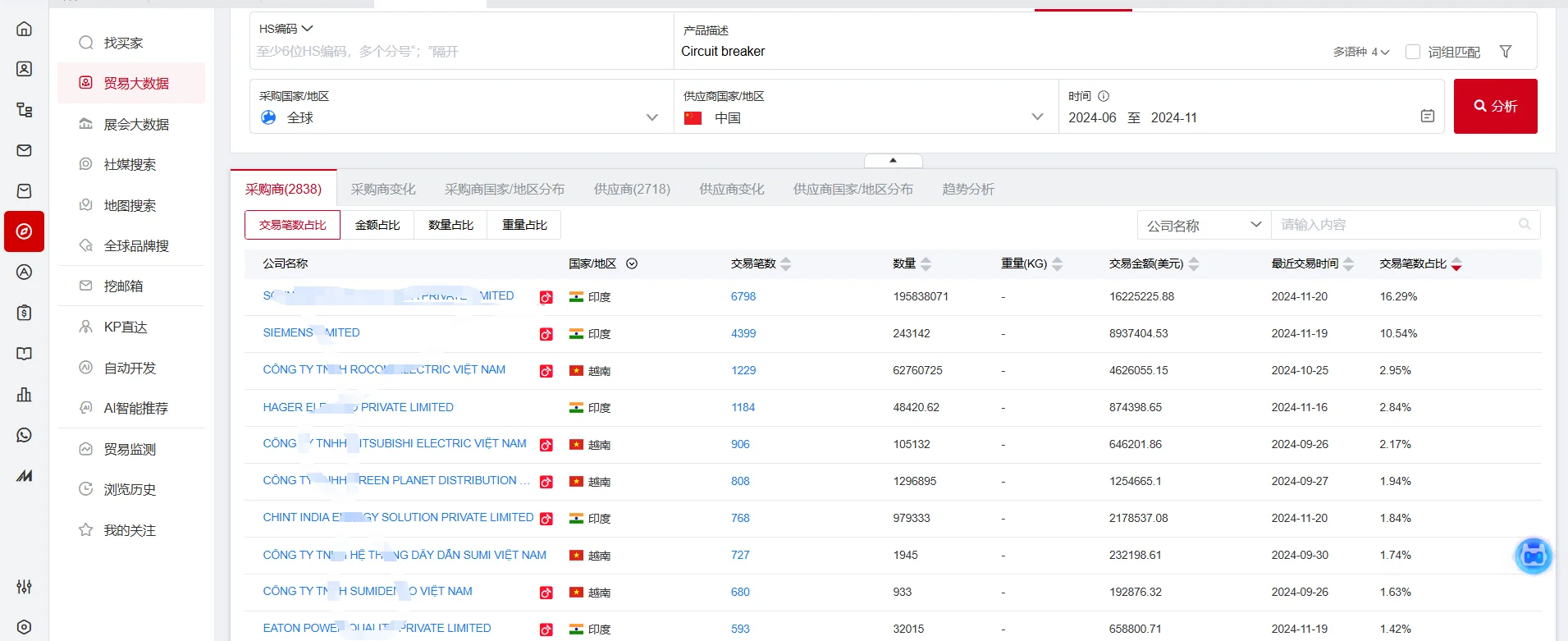Open the filter funnel icon near 词组匹配
The image size is (1568, 641).
(1506, 52)
